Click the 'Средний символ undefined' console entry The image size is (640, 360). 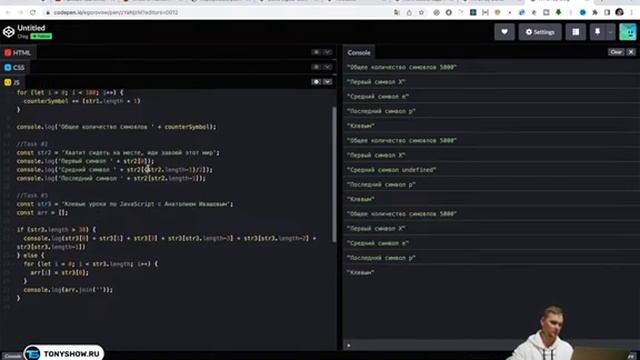(392, 170)
